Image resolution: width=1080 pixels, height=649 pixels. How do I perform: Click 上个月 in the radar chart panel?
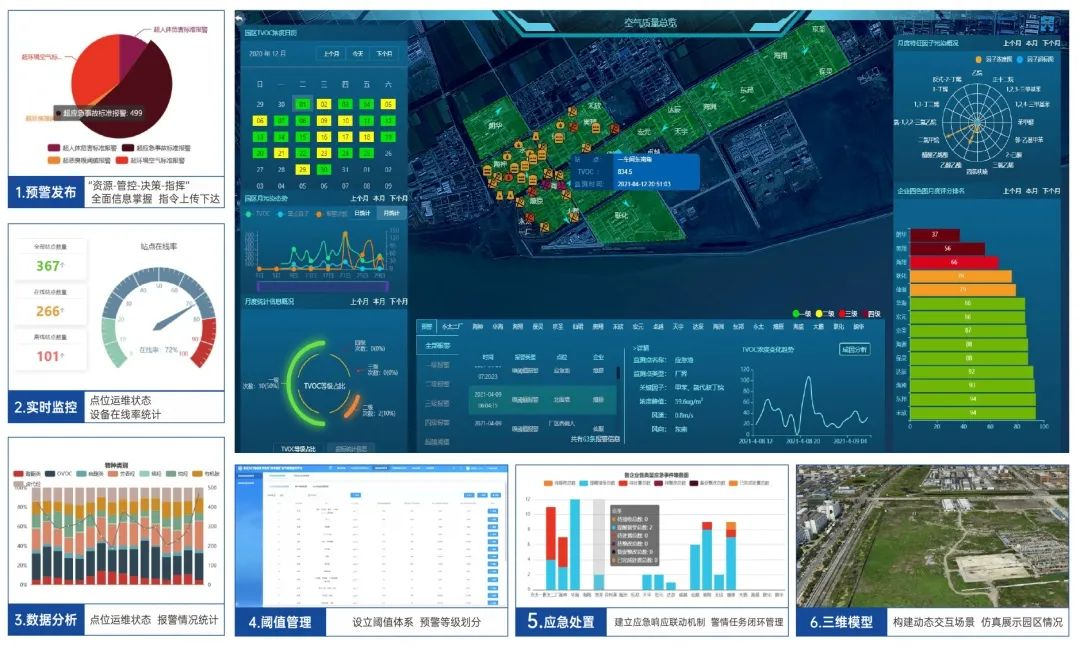[x=1012, y=43]
